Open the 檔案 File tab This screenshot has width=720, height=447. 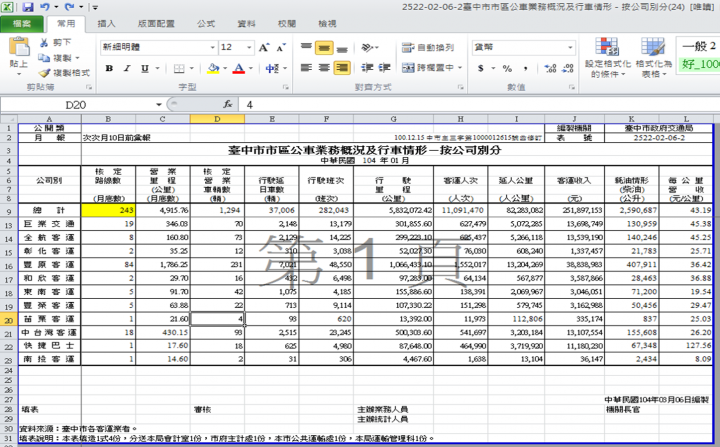coord(22,24)
